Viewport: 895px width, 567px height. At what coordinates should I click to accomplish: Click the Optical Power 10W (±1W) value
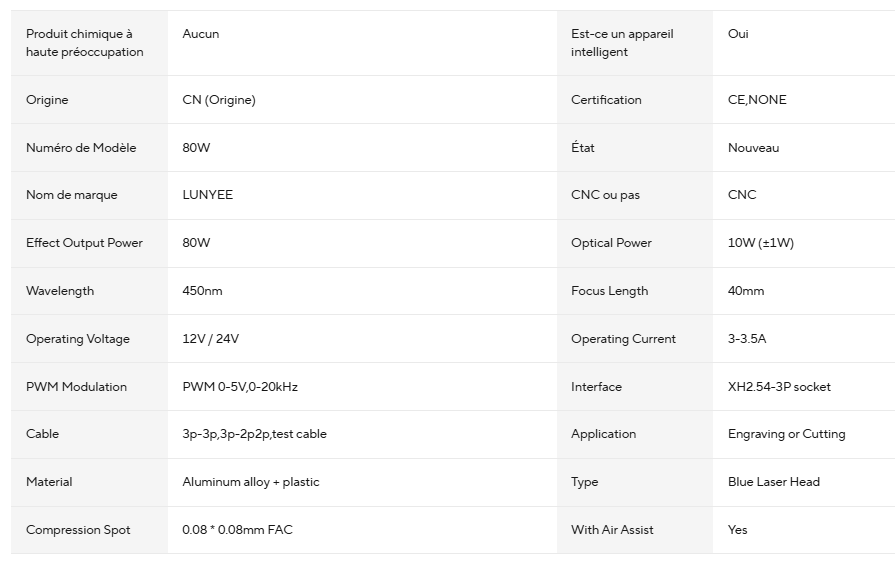click(x=760, y=243)
